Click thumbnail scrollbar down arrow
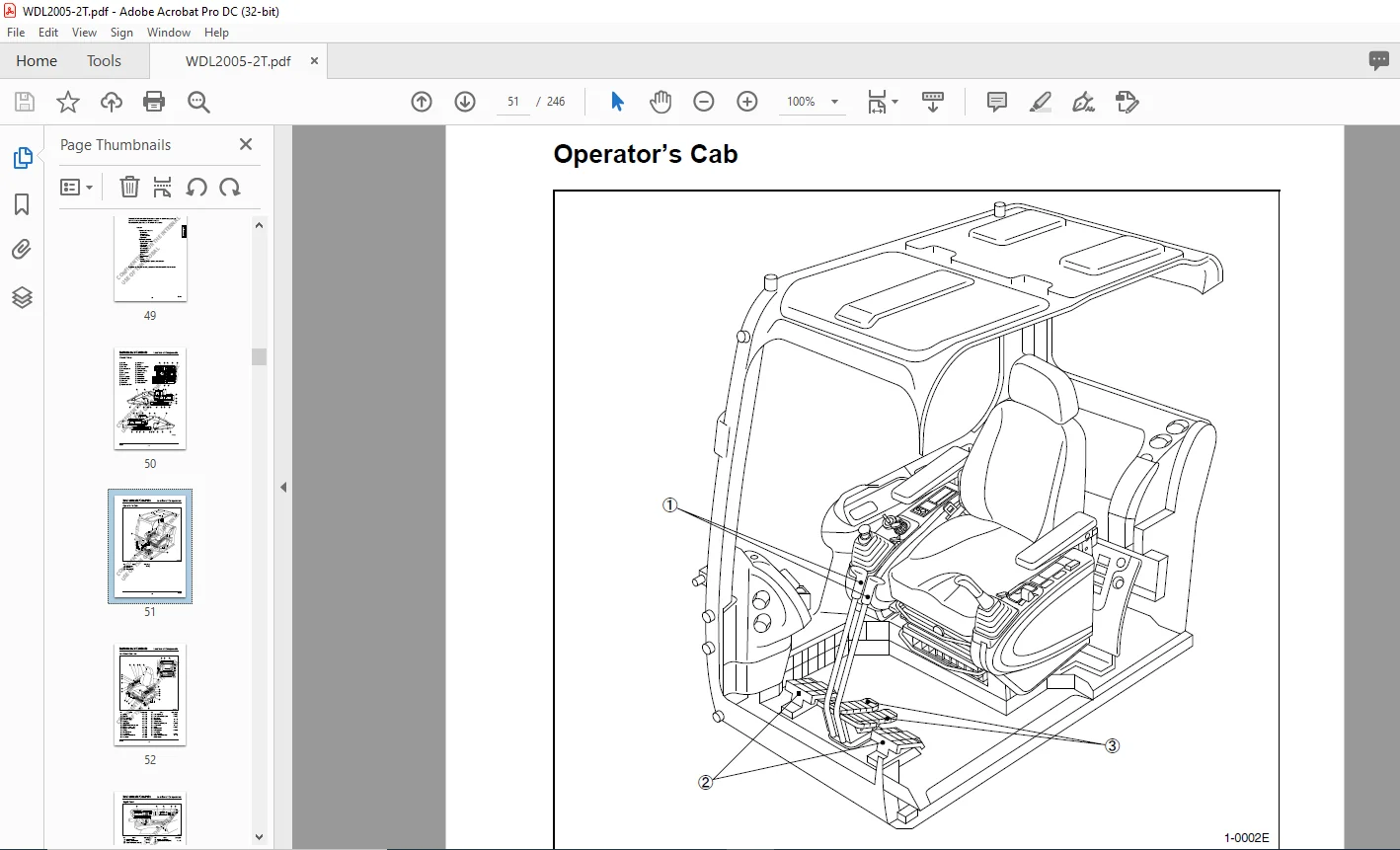 [260, 837]
